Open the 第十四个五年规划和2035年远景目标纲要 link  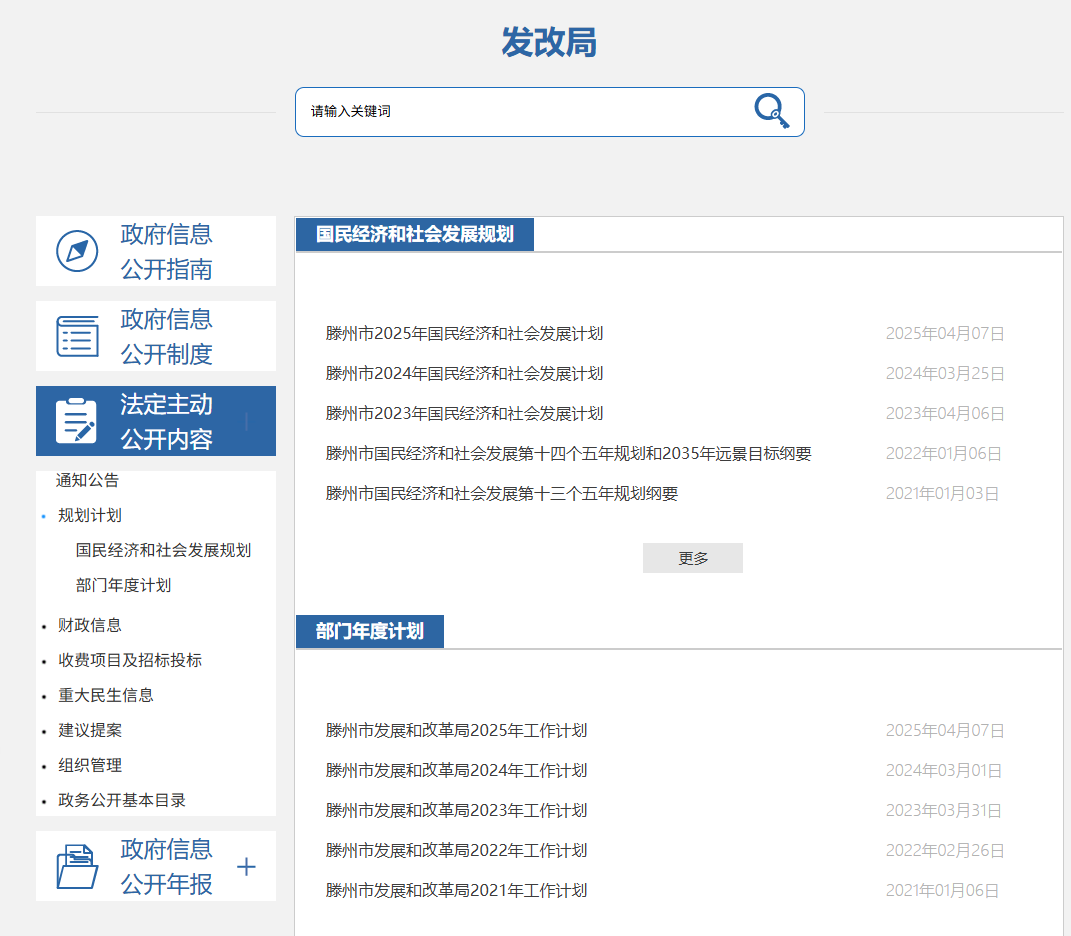[568, 454]
